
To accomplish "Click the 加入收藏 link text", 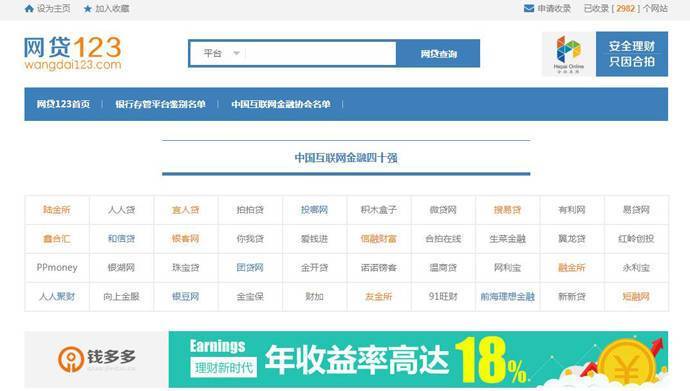I will point(112,8).
